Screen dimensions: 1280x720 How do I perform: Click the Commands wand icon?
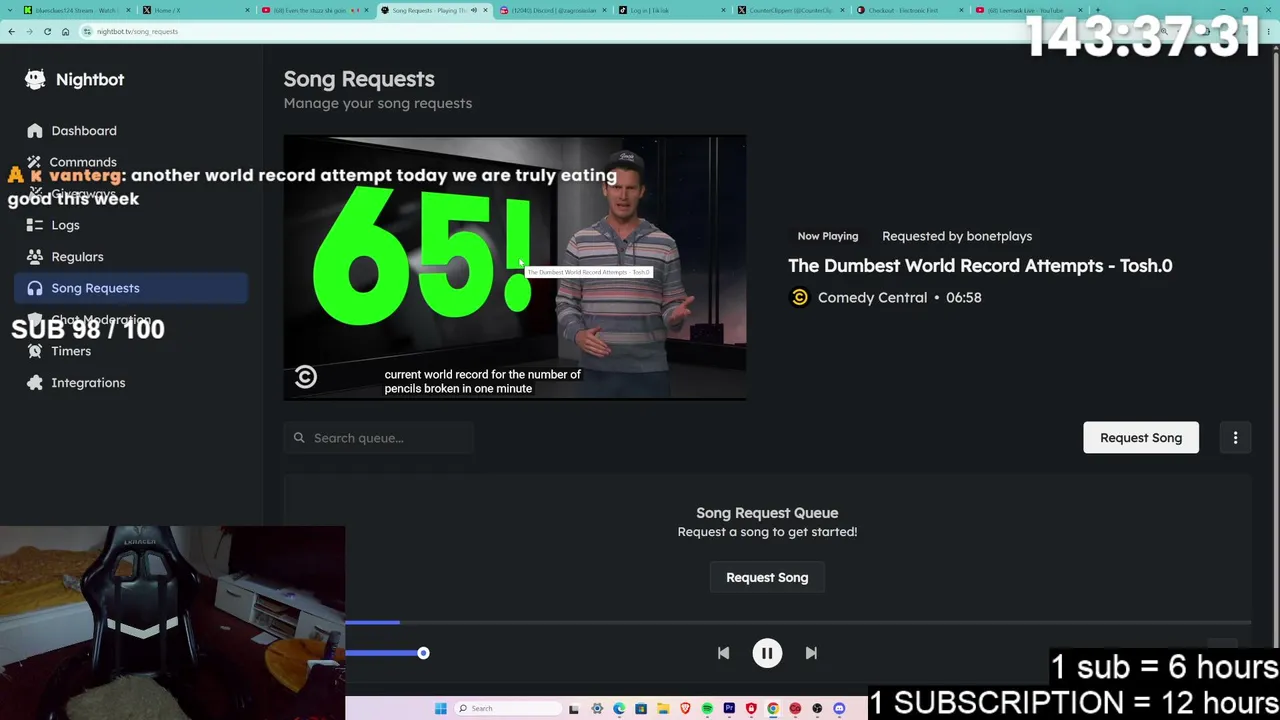coord(35,162)
